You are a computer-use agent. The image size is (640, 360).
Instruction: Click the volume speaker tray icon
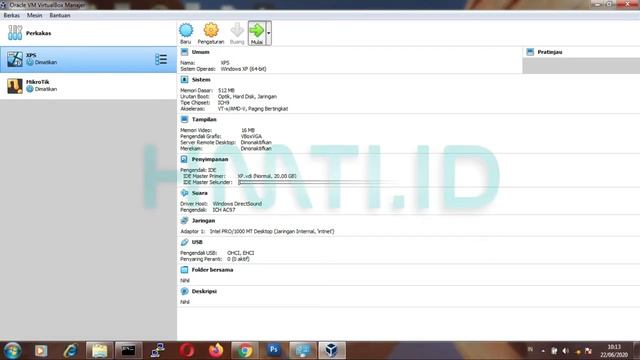click(x=566, y=351)
